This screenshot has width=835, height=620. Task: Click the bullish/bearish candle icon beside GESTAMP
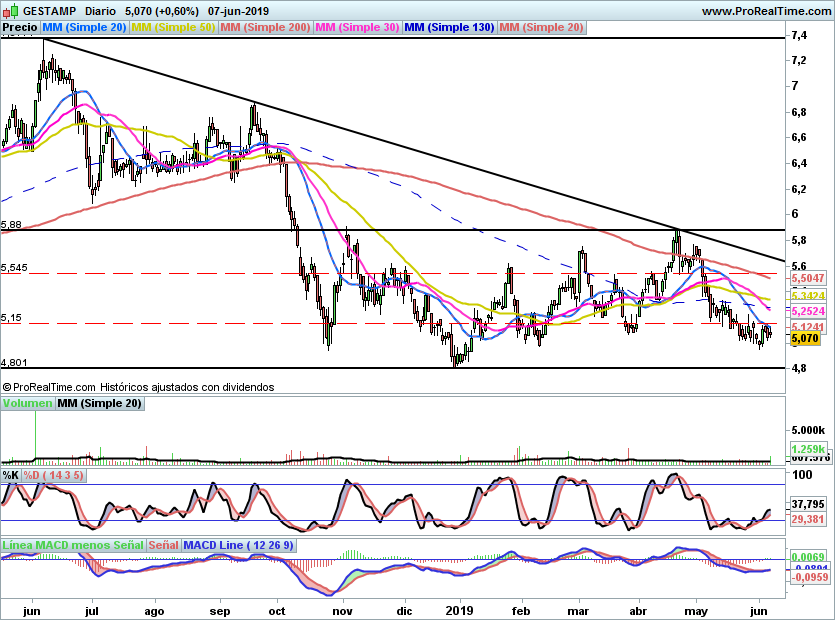click(x=11, y=10)
